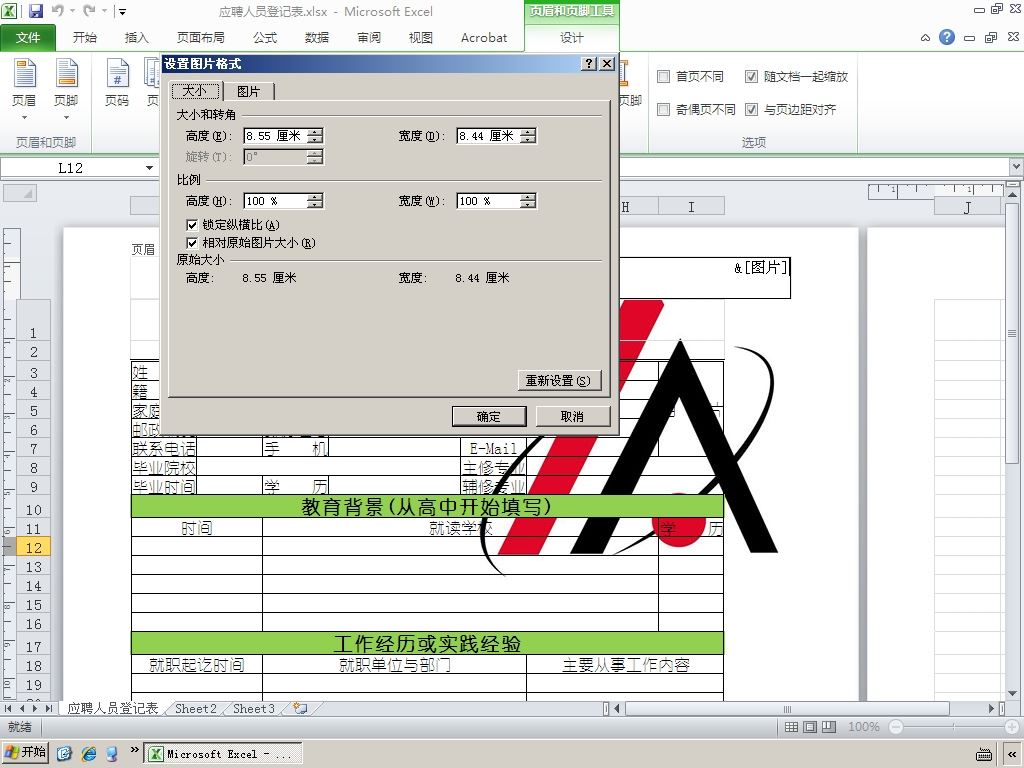1024x768 pixels.
Task: Click the size 宽度 8.44 厘米 field
Action: [x=488, y=136]
